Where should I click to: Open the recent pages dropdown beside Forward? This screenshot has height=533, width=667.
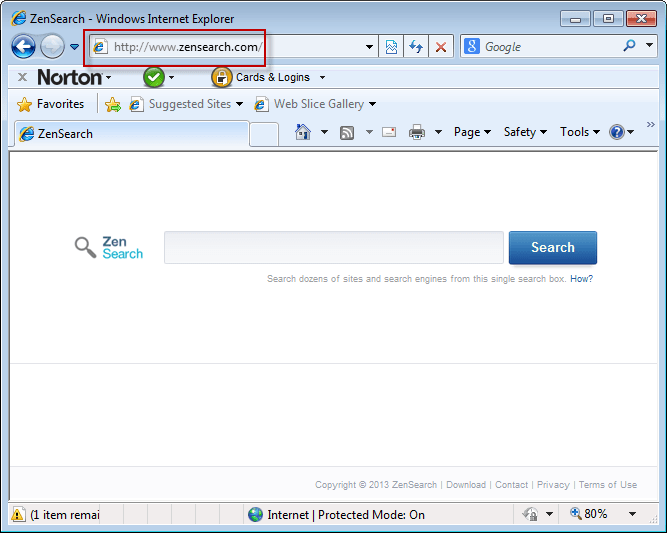point(74,46)
